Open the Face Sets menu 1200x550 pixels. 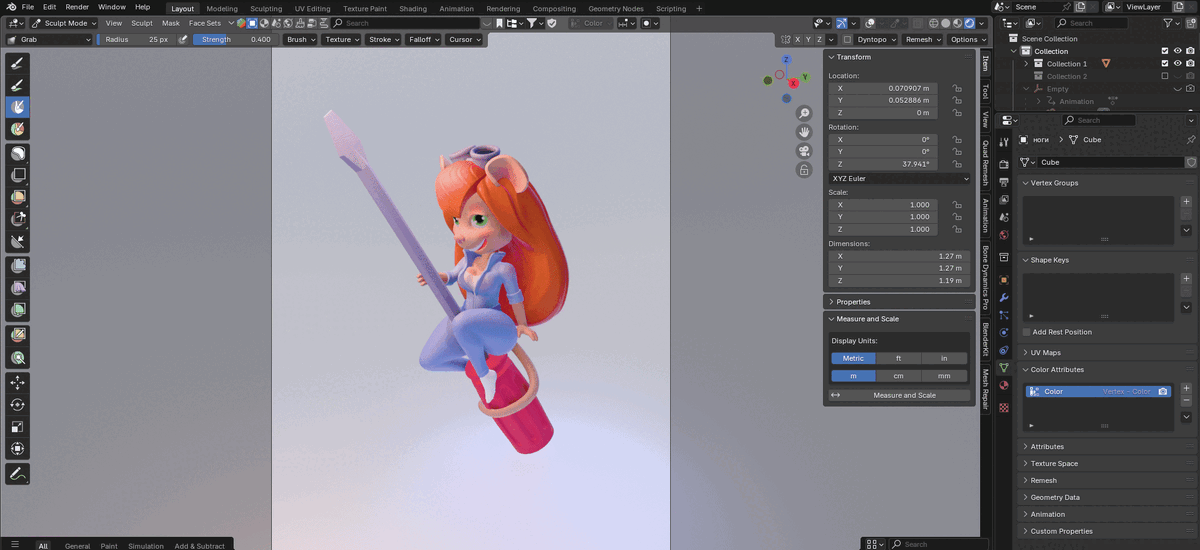[x=205, y=22]
